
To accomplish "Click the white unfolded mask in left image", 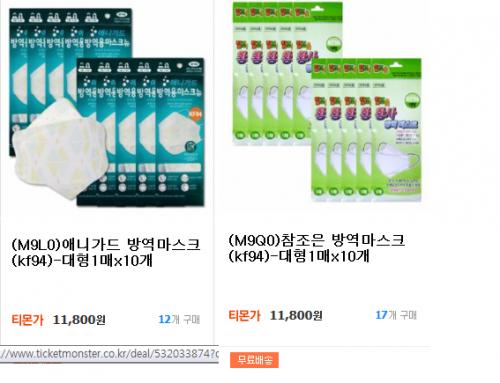I will [60, 149].
